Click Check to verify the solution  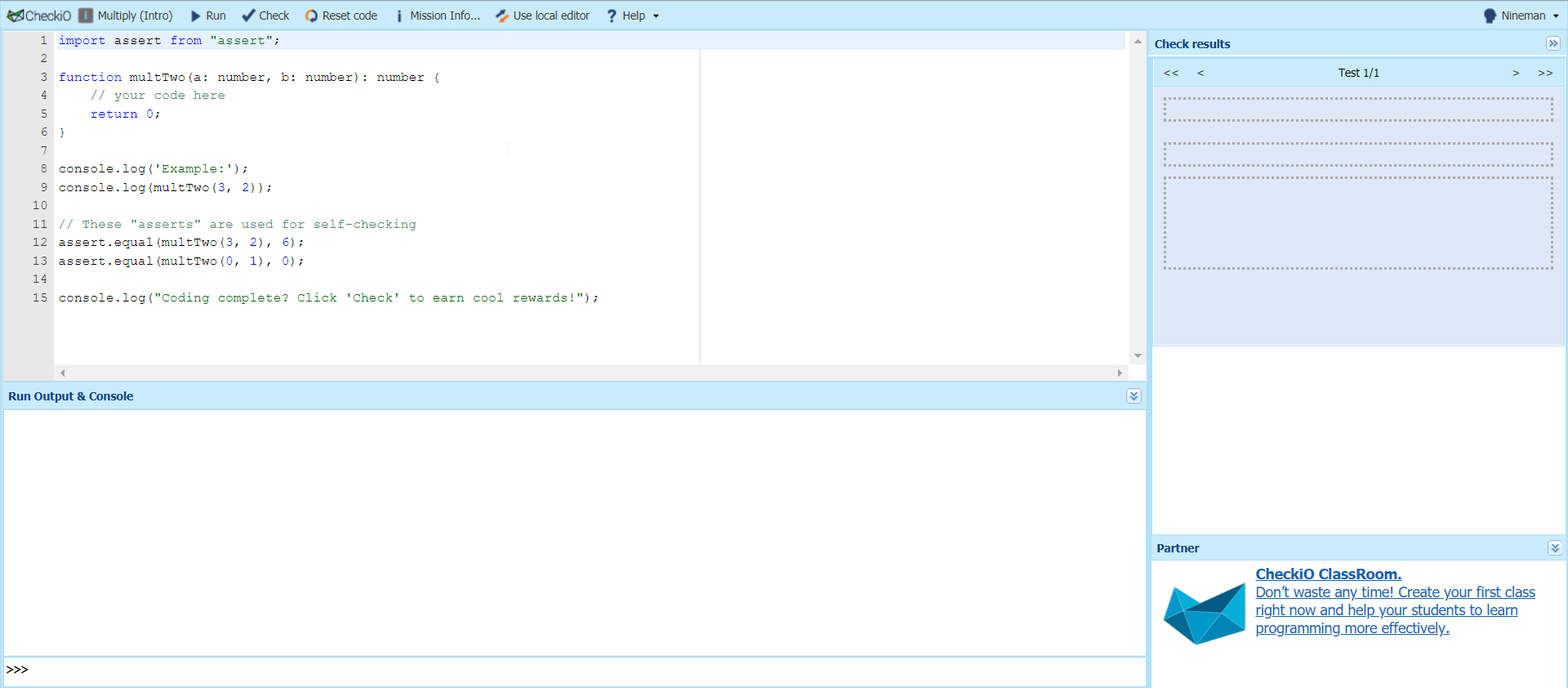[x=265, y=16]
